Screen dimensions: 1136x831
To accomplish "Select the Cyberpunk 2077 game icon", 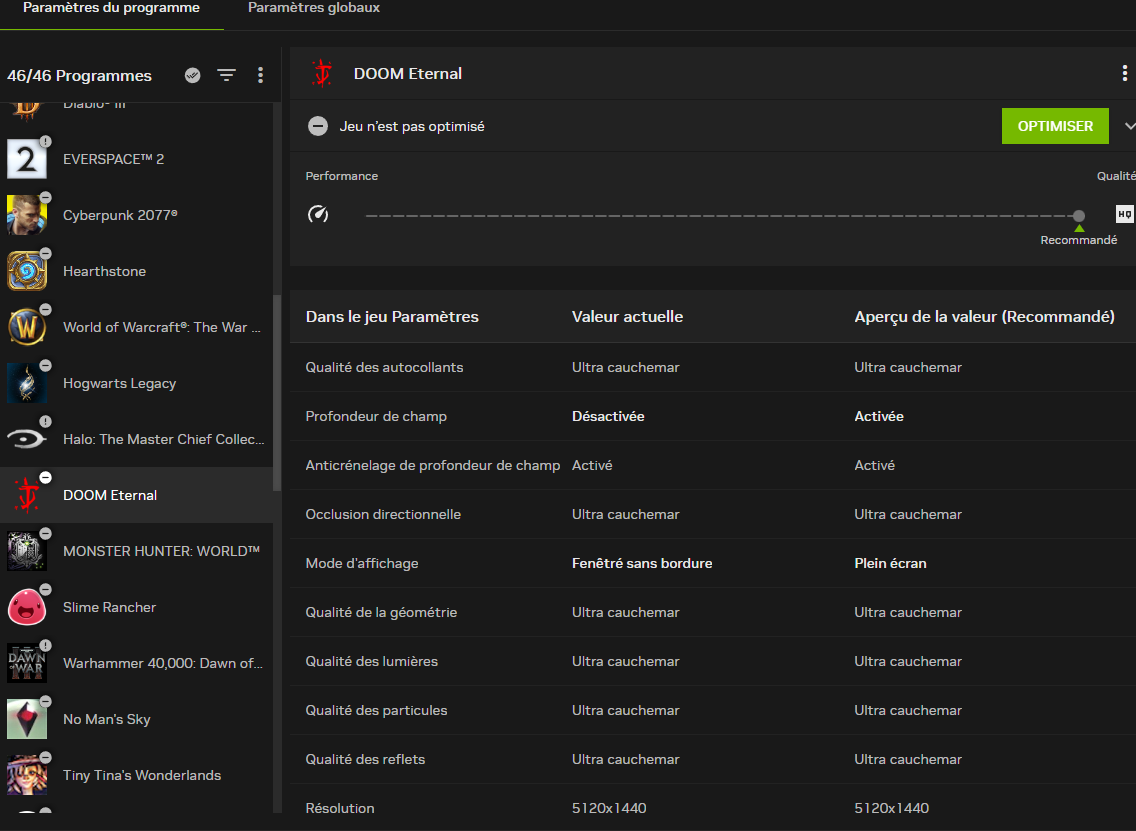I will click(x=27, y=215).
